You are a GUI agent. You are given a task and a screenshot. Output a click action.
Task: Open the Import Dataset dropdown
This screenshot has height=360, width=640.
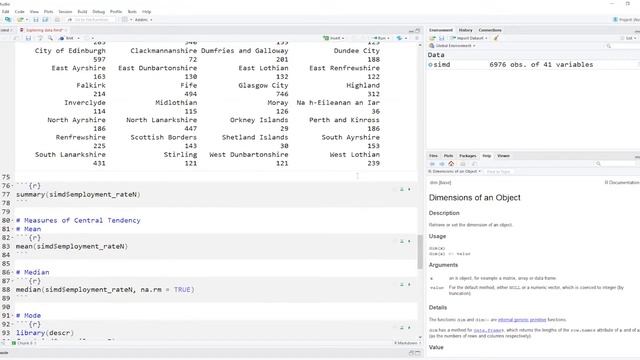pos(469,38)
